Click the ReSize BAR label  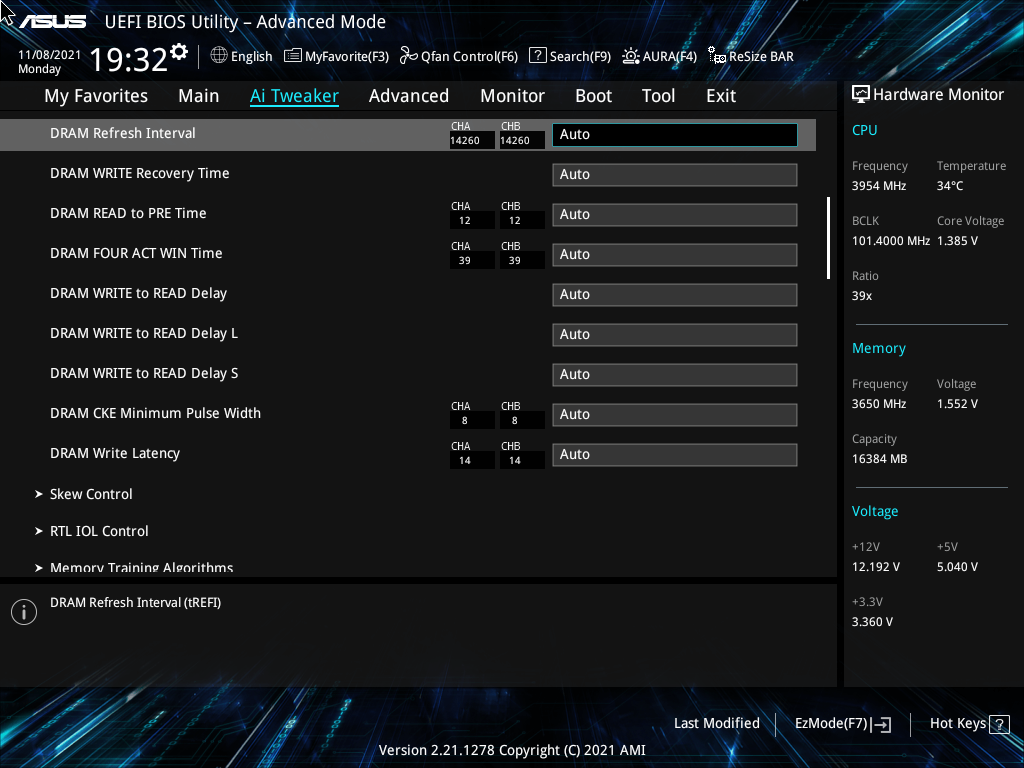(761, 57)
